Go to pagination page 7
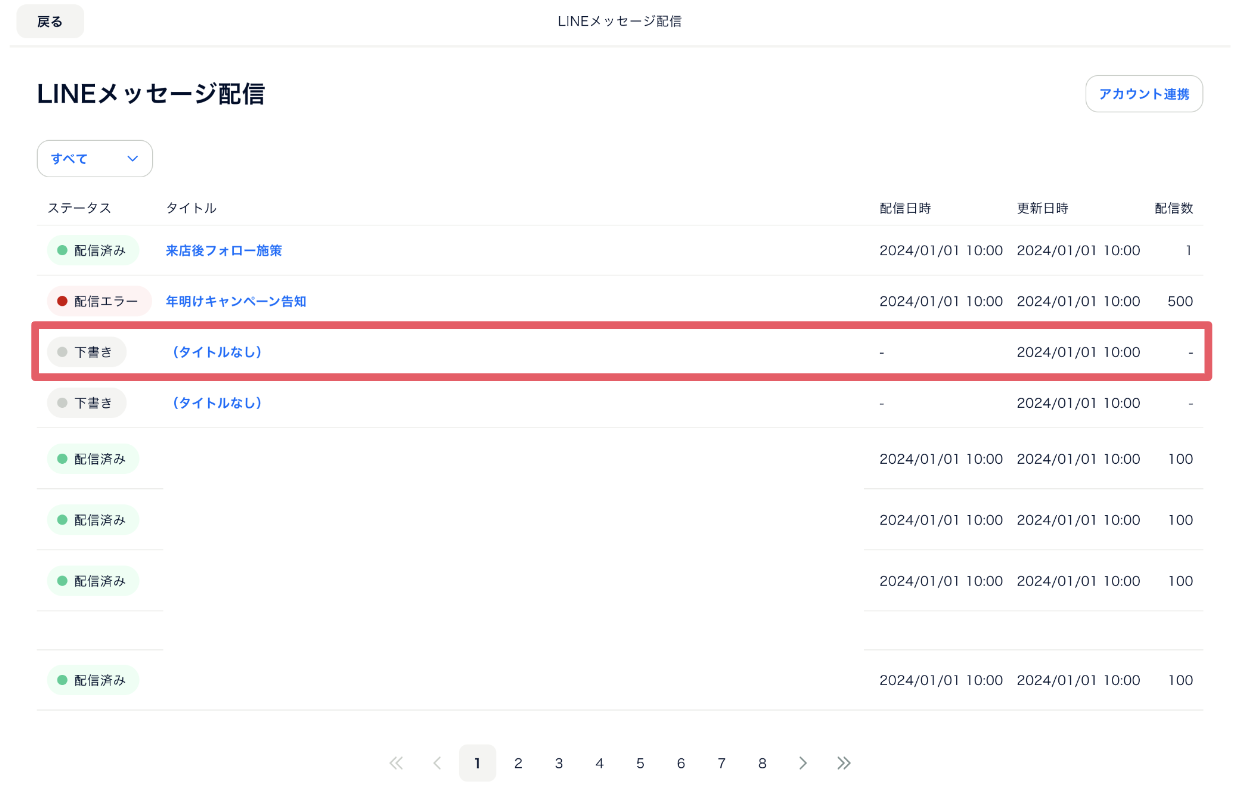This screenshot has width=1238, height=798. coord(721,763)
